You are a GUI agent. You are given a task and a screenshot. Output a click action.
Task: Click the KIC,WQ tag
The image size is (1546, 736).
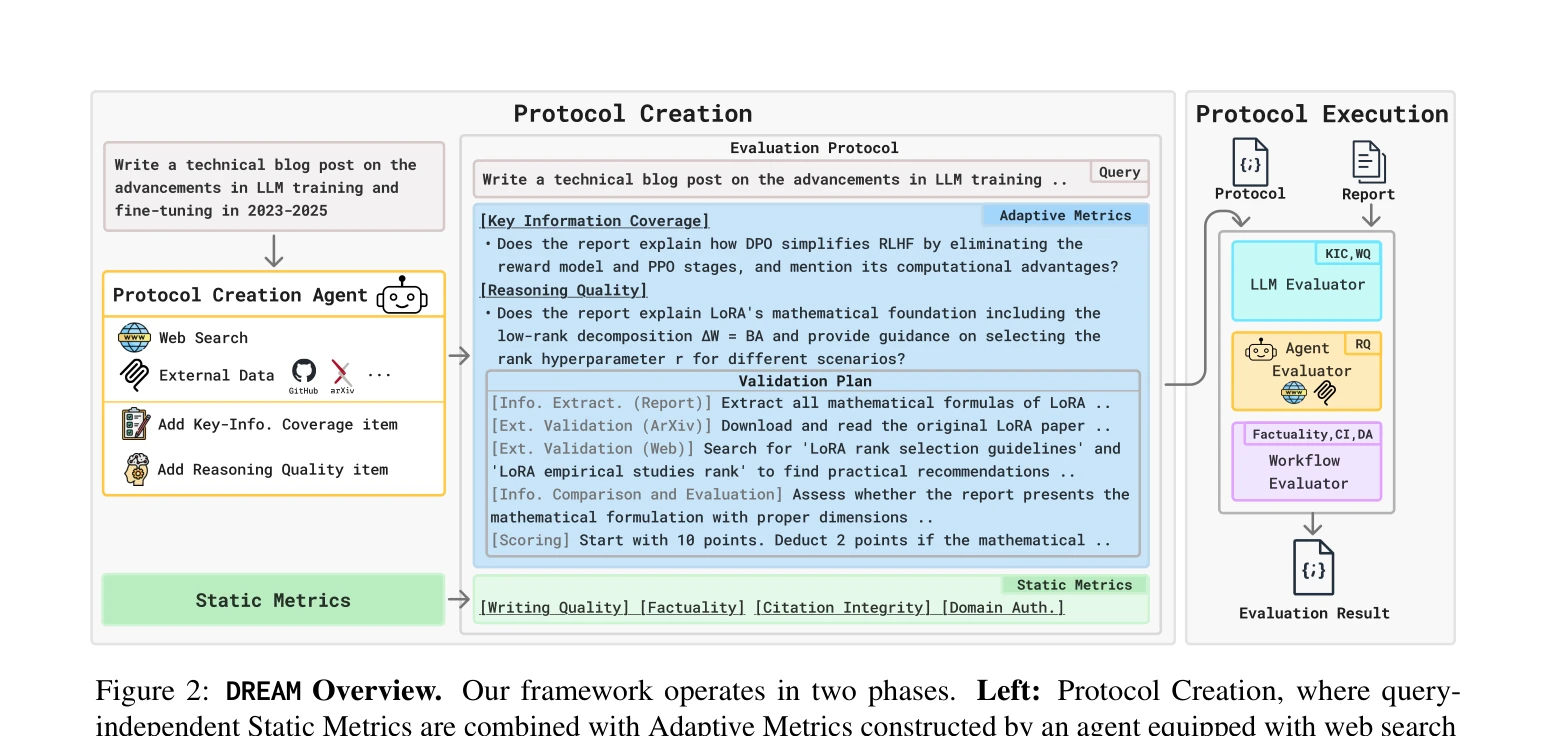point(1346,253)
